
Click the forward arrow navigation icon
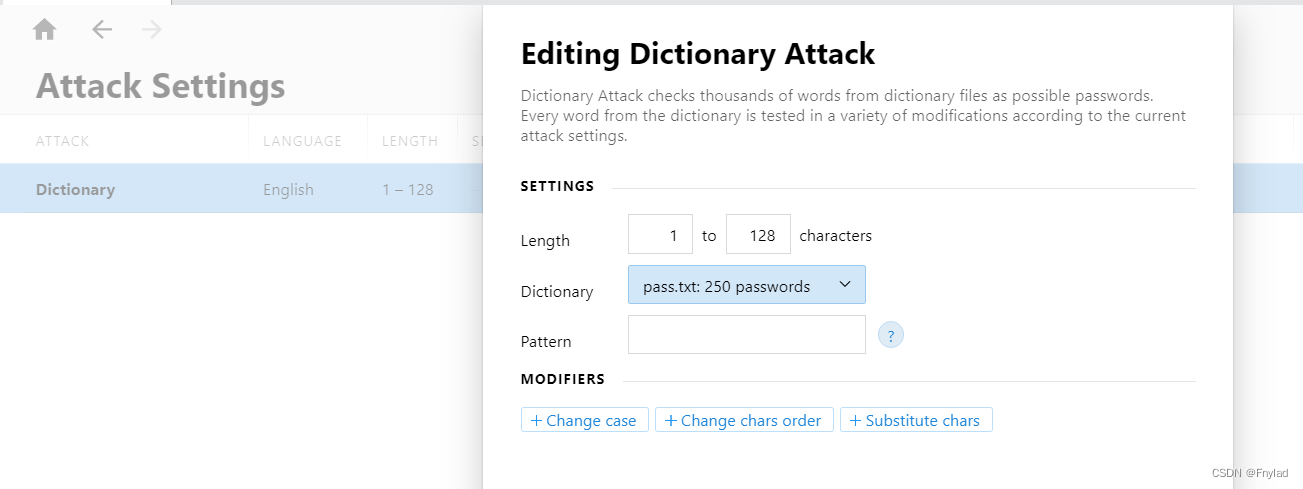click(x=152, y=30)
